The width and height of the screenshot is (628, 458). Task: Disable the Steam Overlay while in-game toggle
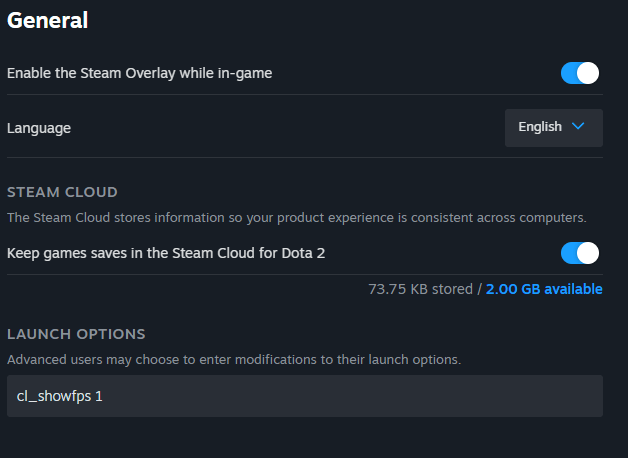click(580, 73)
